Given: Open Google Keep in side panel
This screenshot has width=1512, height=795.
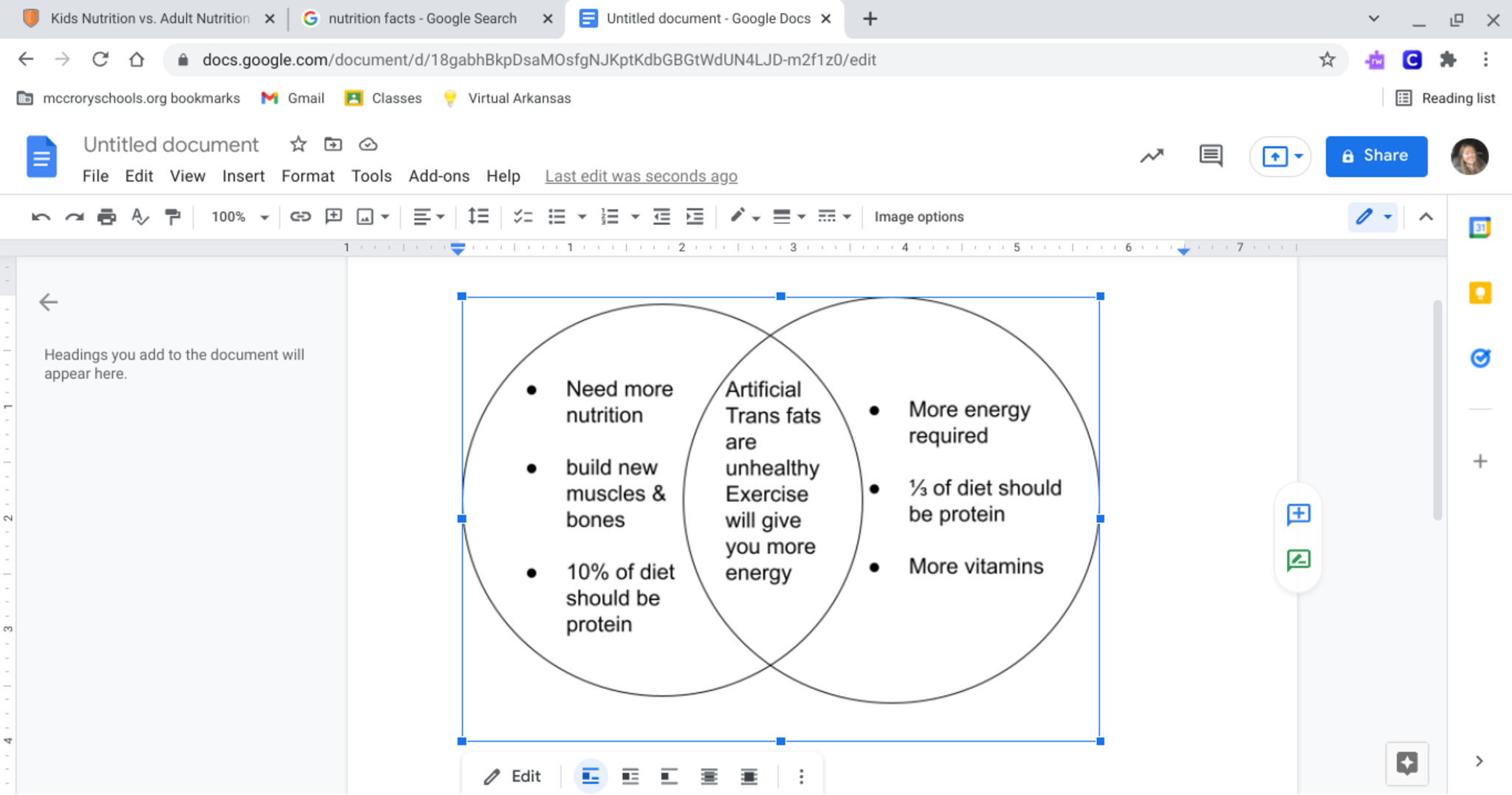Looking at the screenshot, I should click(x=1480, y=293).
